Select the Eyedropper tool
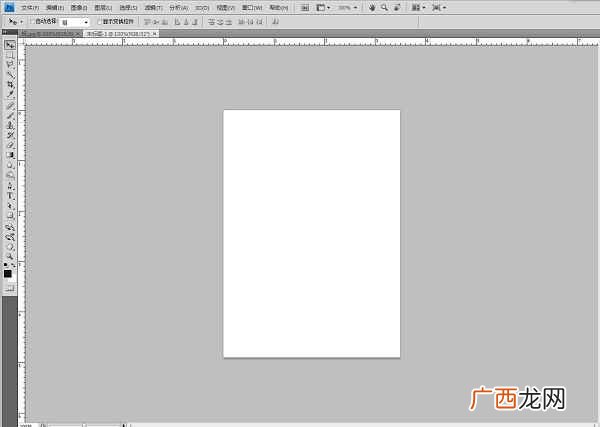This screenshot has width=600, height=427. pos(10,94)
